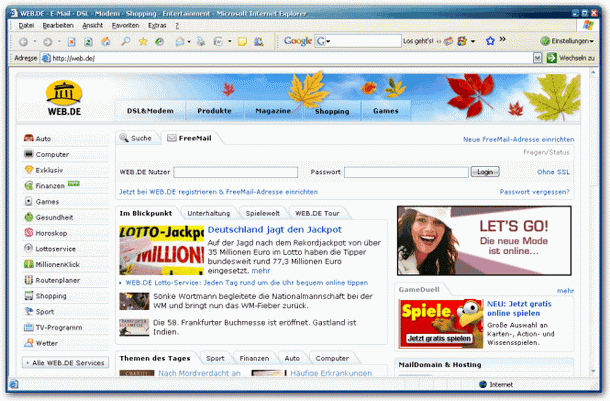Switch to the Unterhaltung tab
Screen dimensions: 610x401
point(209,214)
